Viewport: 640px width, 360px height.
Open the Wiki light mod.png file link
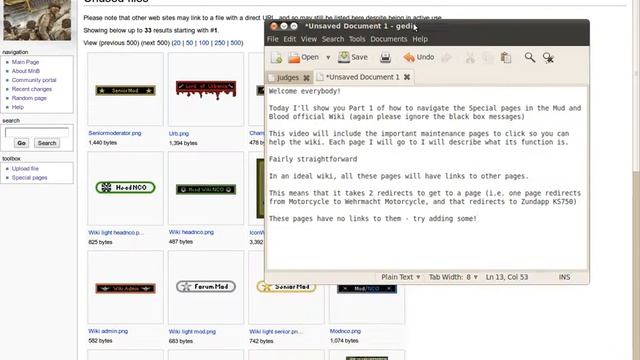click(192, 332)
